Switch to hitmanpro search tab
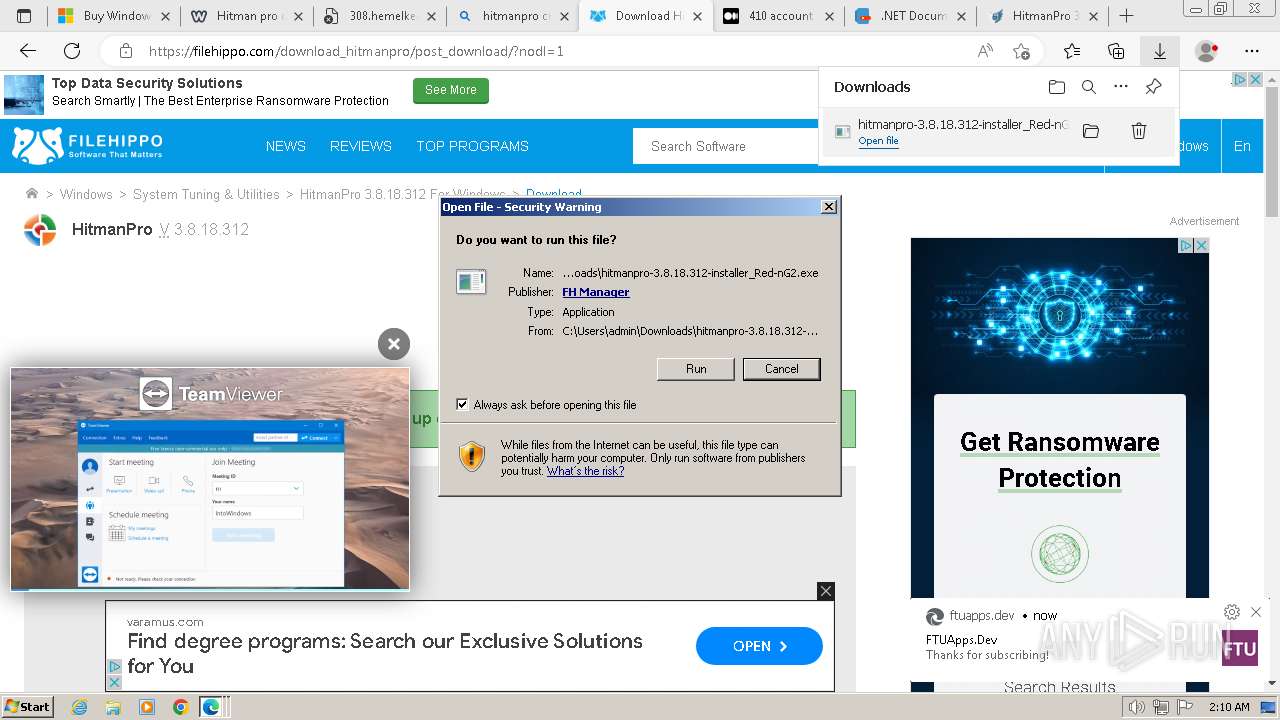Viewport: 1280px width, 720px height. click(512, 16)
